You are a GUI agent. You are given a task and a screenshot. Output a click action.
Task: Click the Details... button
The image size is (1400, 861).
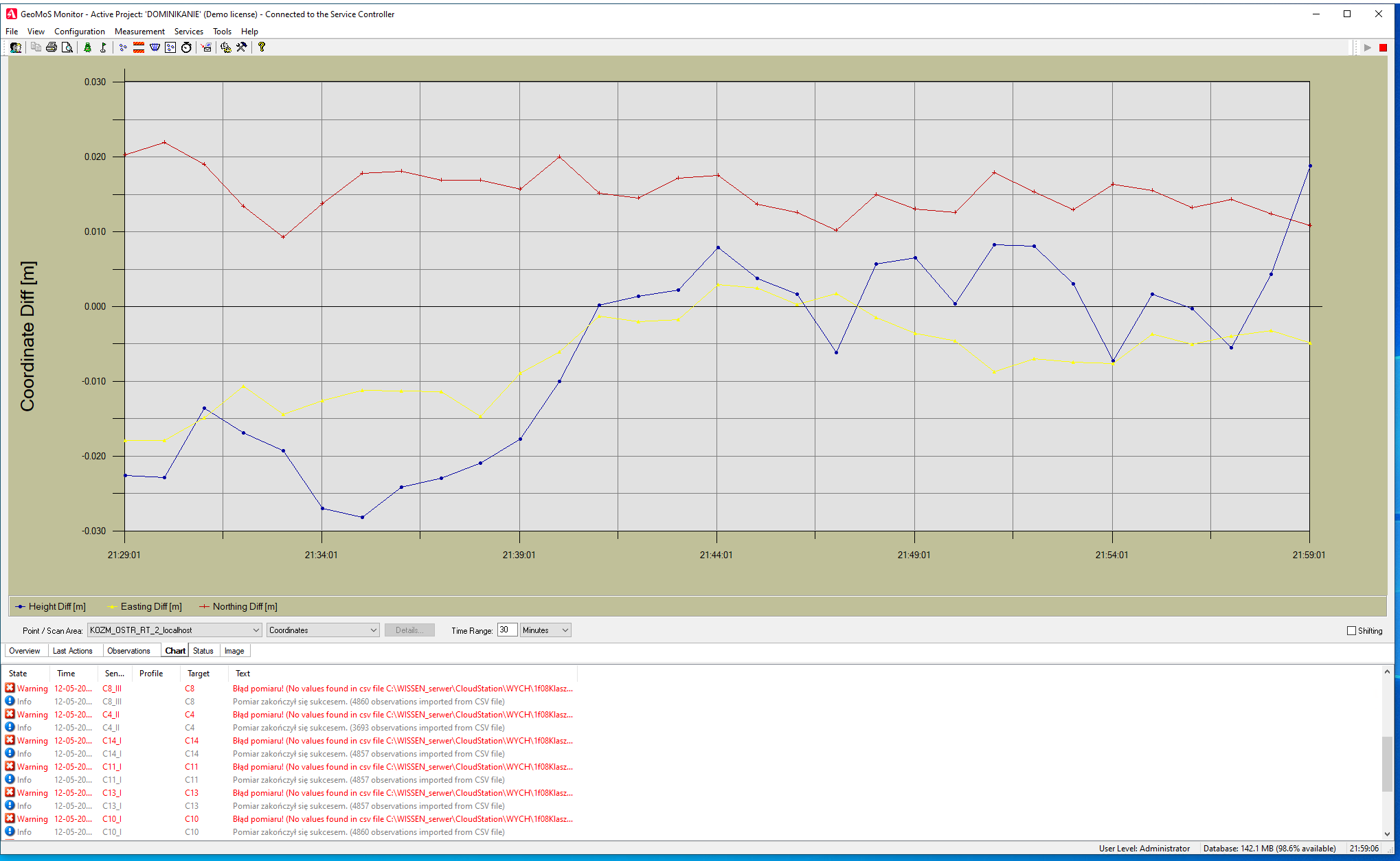coord(409,630)
